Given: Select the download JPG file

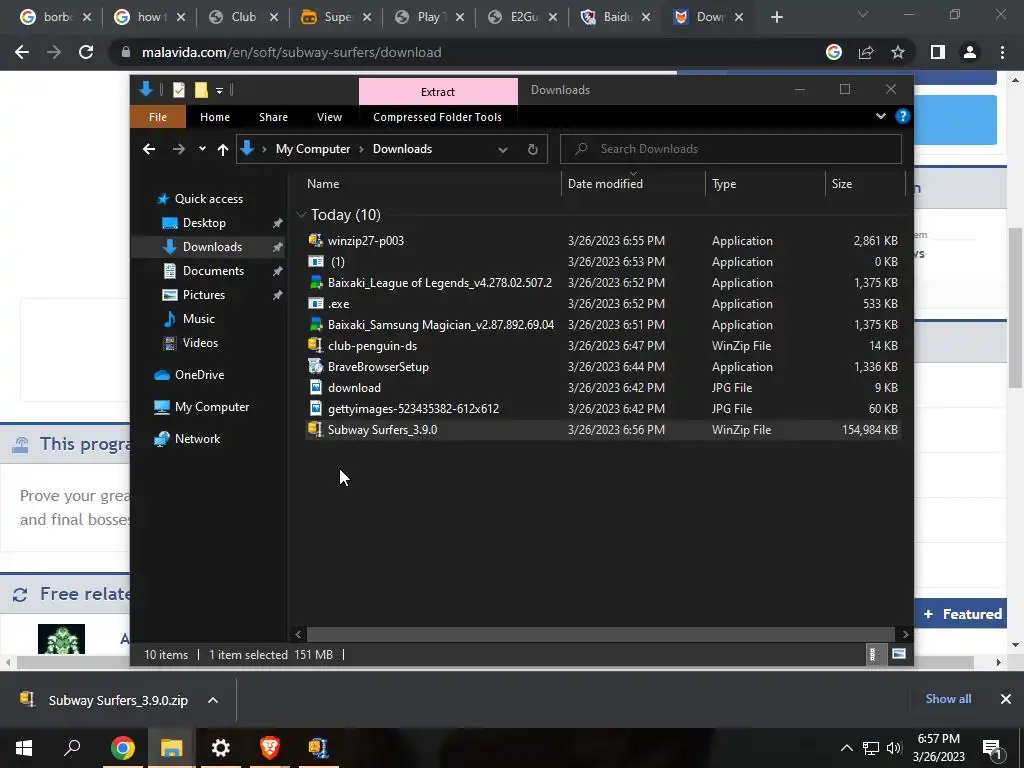Looking at the screenshot, I should point(354,387).
